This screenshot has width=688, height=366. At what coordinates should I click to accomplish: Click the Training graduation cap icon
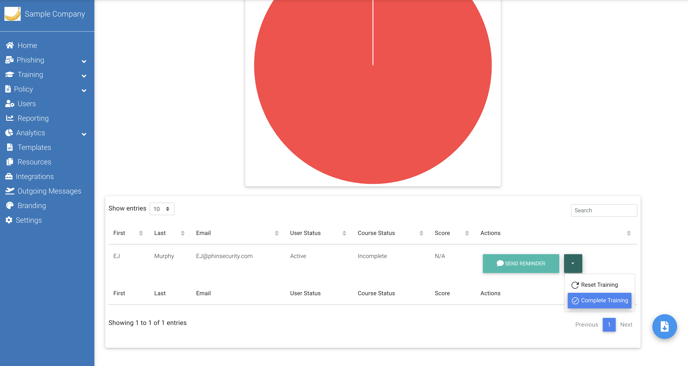[x=10, y=75]
